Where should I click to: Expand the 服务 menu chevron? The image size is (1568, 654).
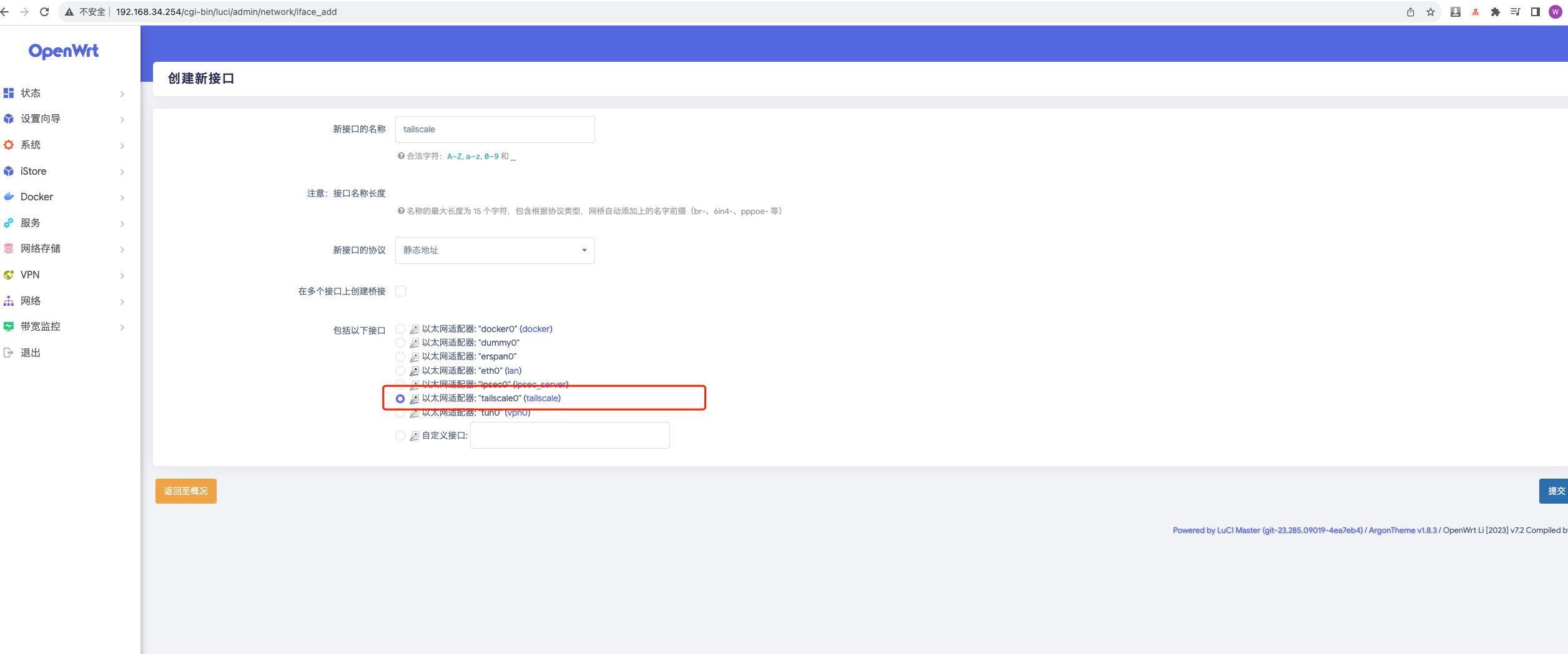(122, 223)
